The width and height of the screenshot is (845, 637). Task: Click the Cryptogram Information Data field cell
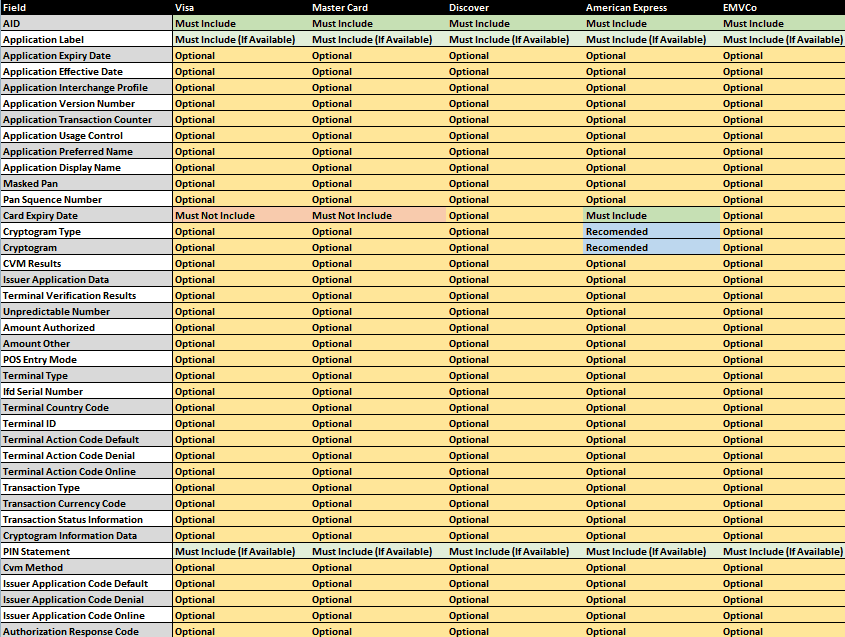tap(86, 535)
